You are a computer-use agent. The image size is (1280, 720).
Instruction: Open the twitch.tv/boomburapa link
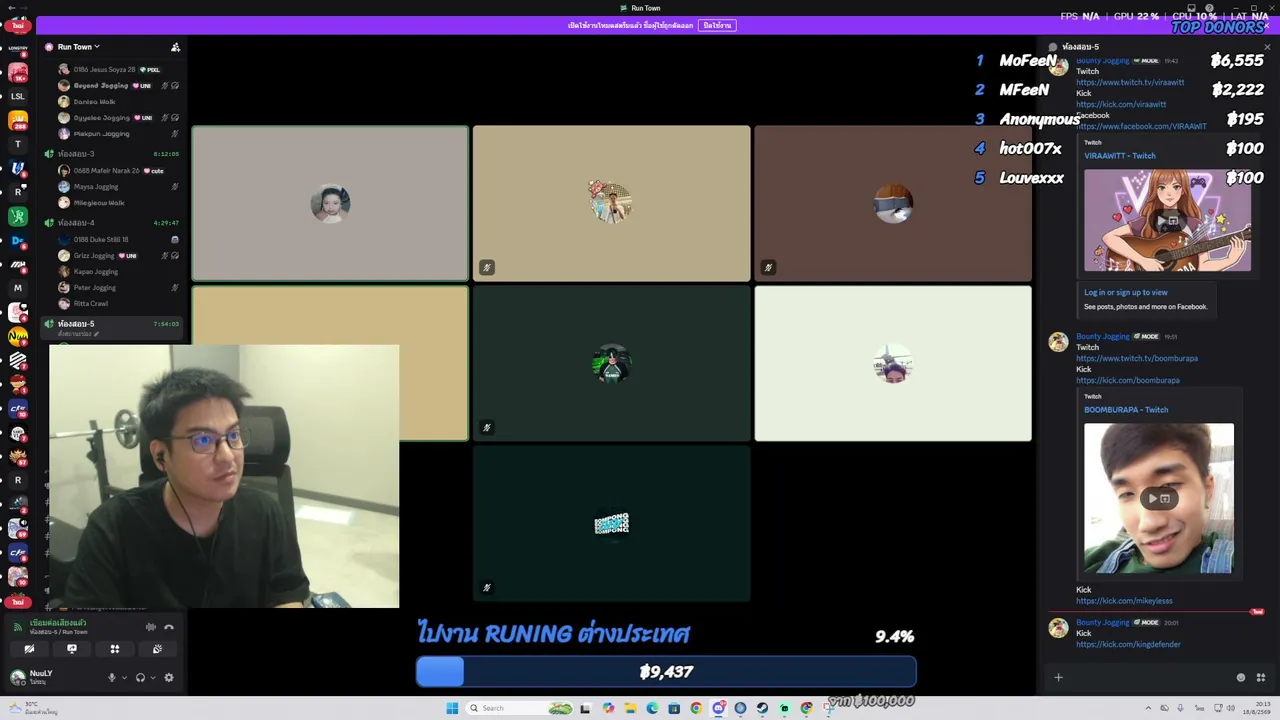pyautogui.click(x=1137, y=359)
